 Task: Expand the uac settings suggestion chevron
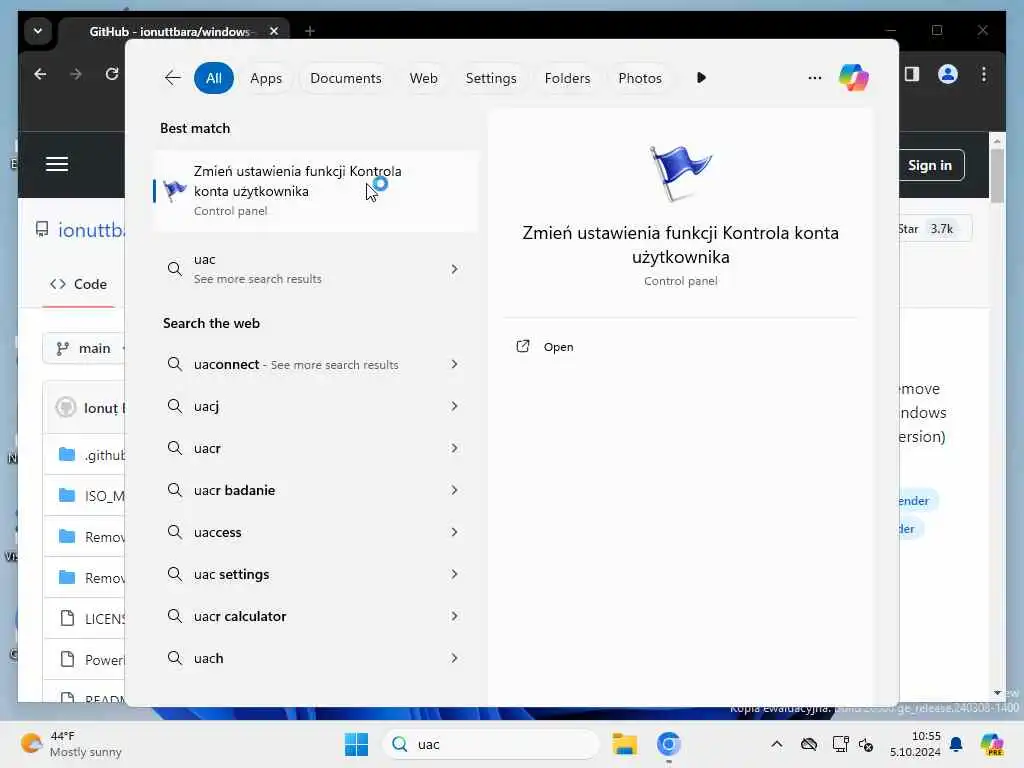454,574
